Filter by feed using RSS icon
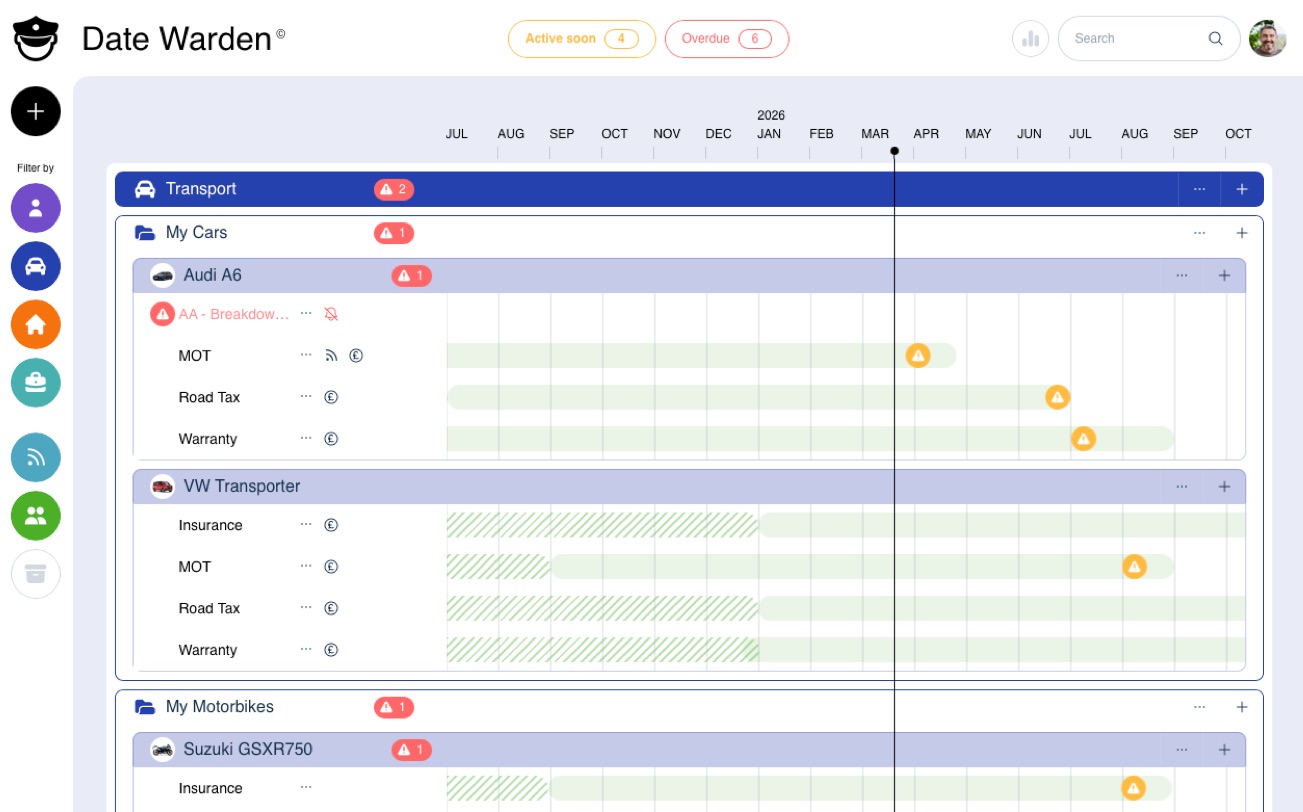The height and width of the screenshot is (812, 1303). tap(36, 458)
